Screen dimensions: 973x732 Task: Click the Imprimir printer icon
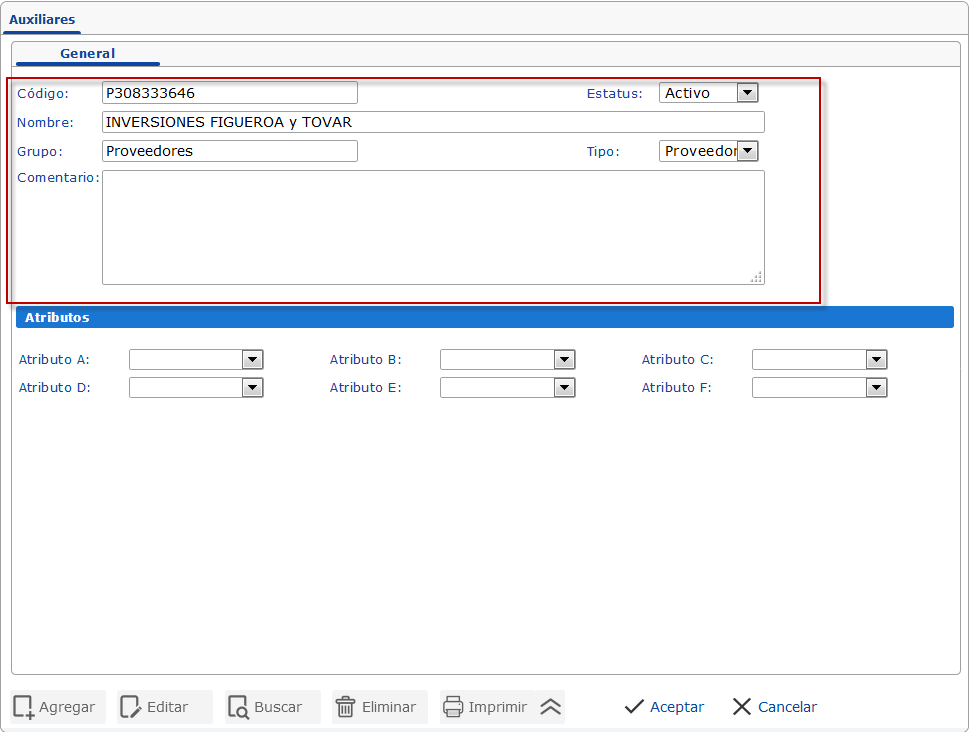tap(456, 707)
